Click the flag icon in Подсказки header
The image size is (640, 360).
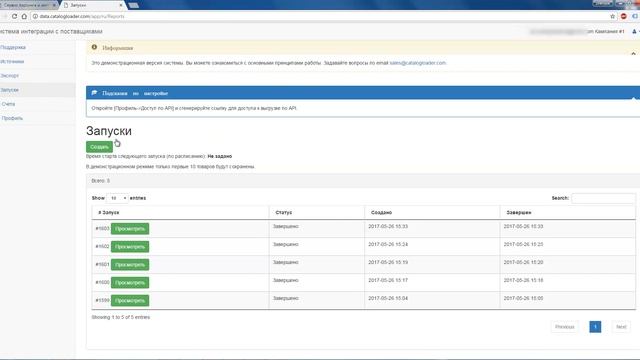[94, 93]
